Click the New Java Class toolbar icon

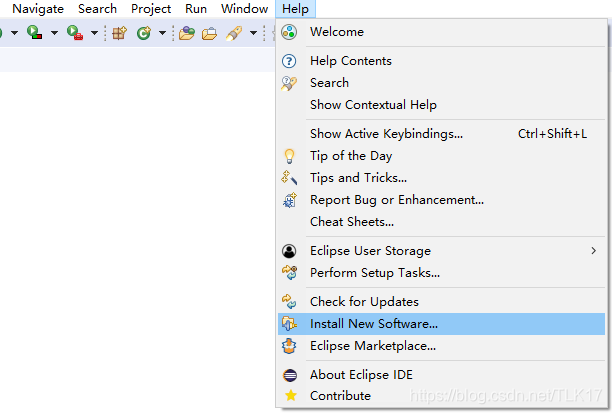coord(144,33)
